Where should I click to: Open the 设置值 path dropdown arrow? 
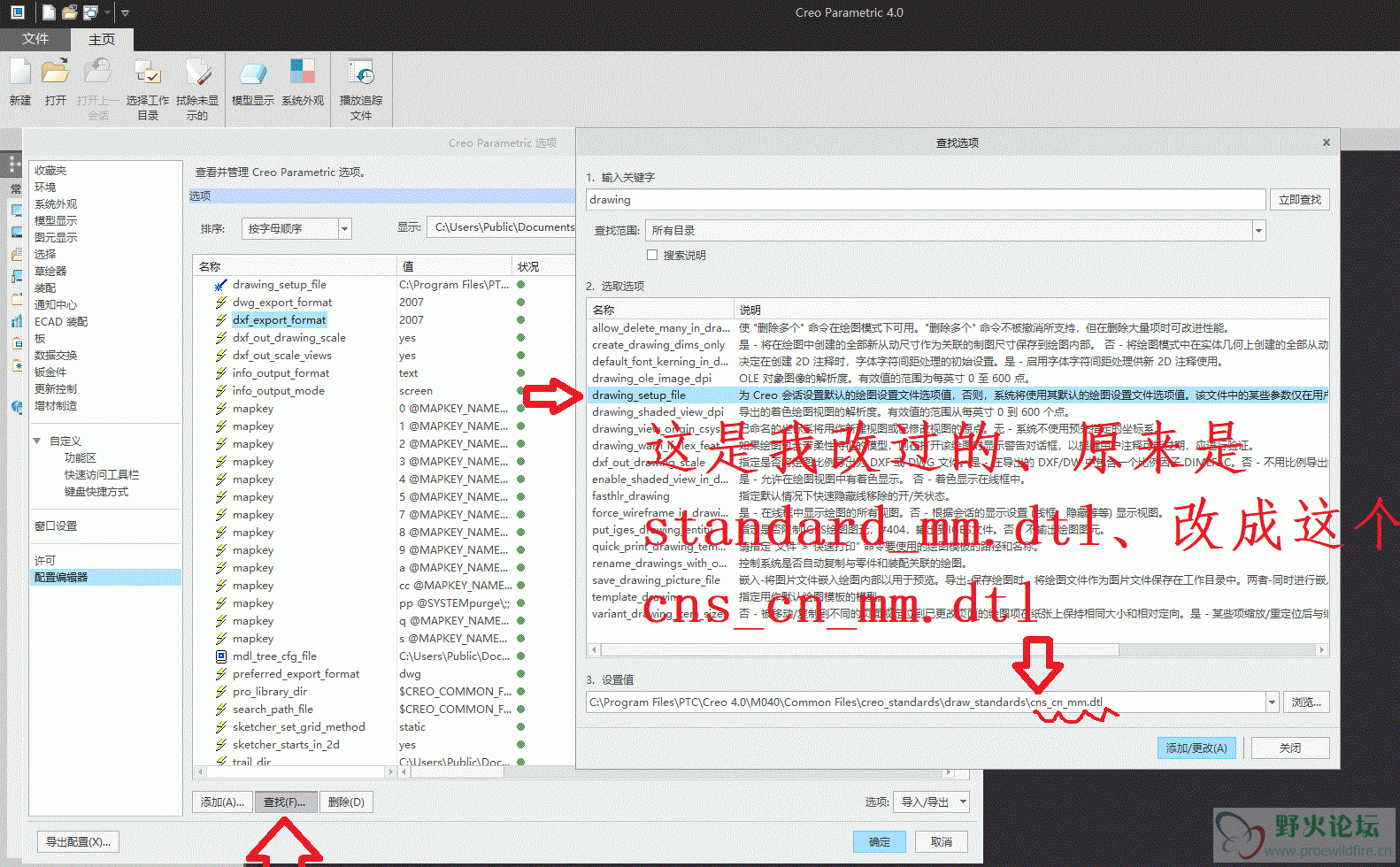click(x=1272, y=702)
